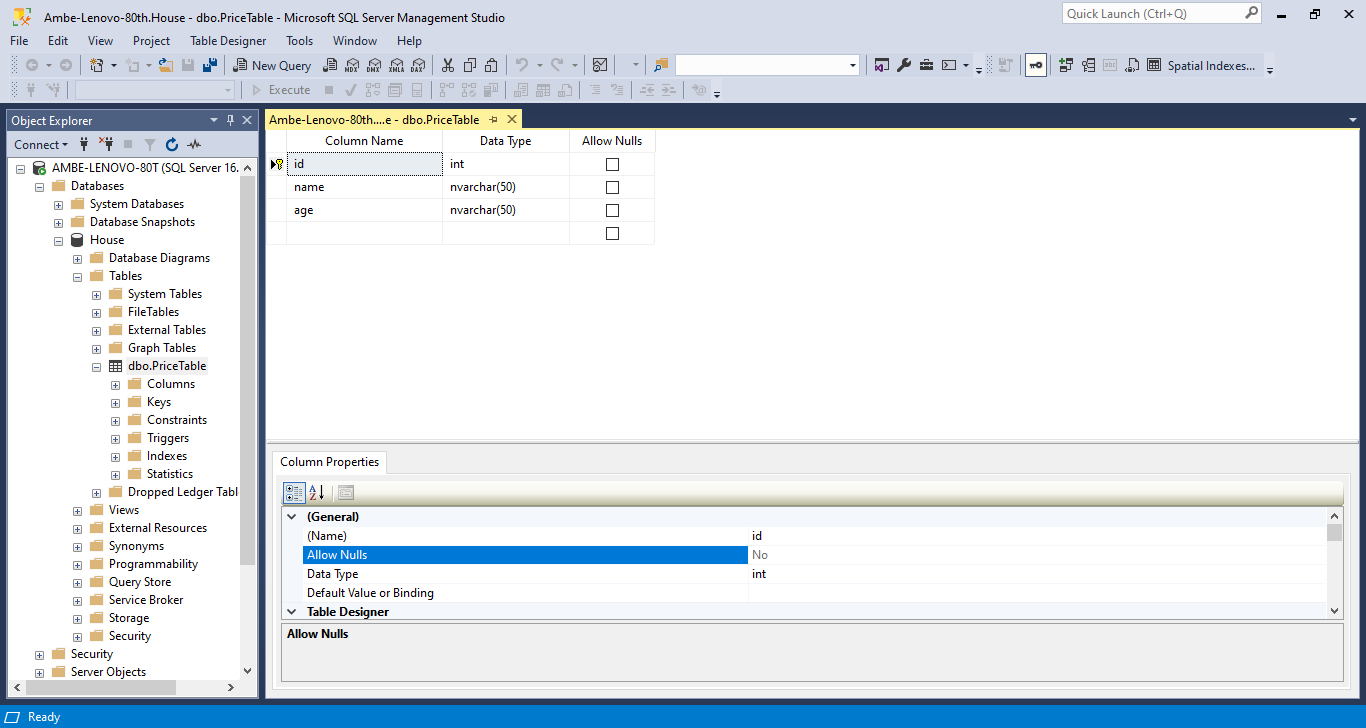Expand the Database Snapshots node

click(x=58, y=222)
